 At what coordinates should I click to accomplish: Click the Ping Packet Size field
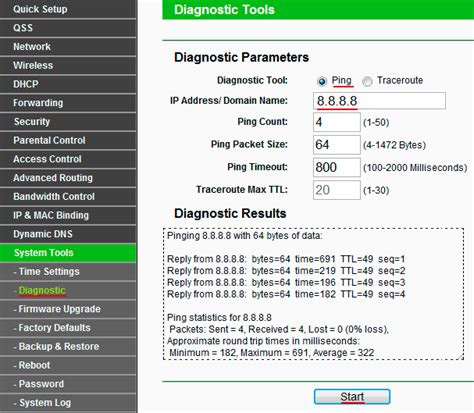[x=337, y=145]
